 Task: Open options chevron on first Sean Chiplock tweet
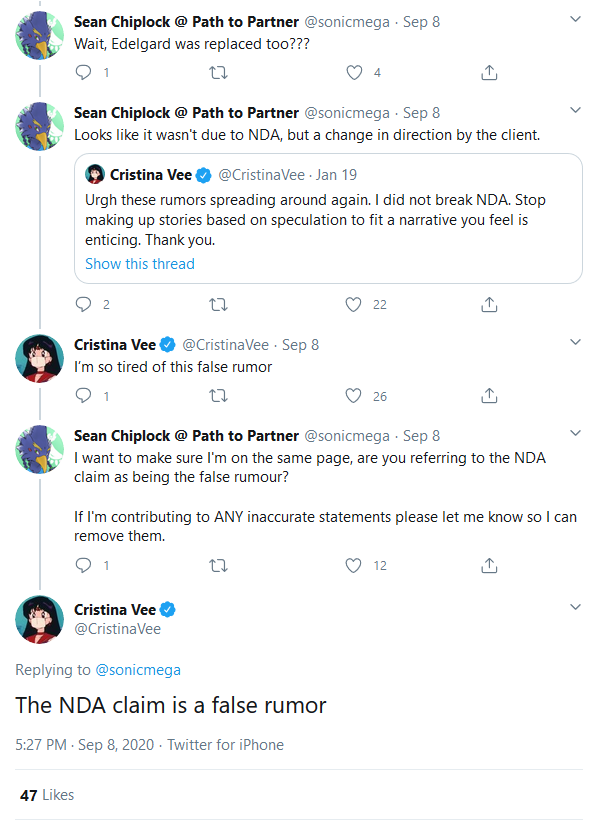click(575, 19)
